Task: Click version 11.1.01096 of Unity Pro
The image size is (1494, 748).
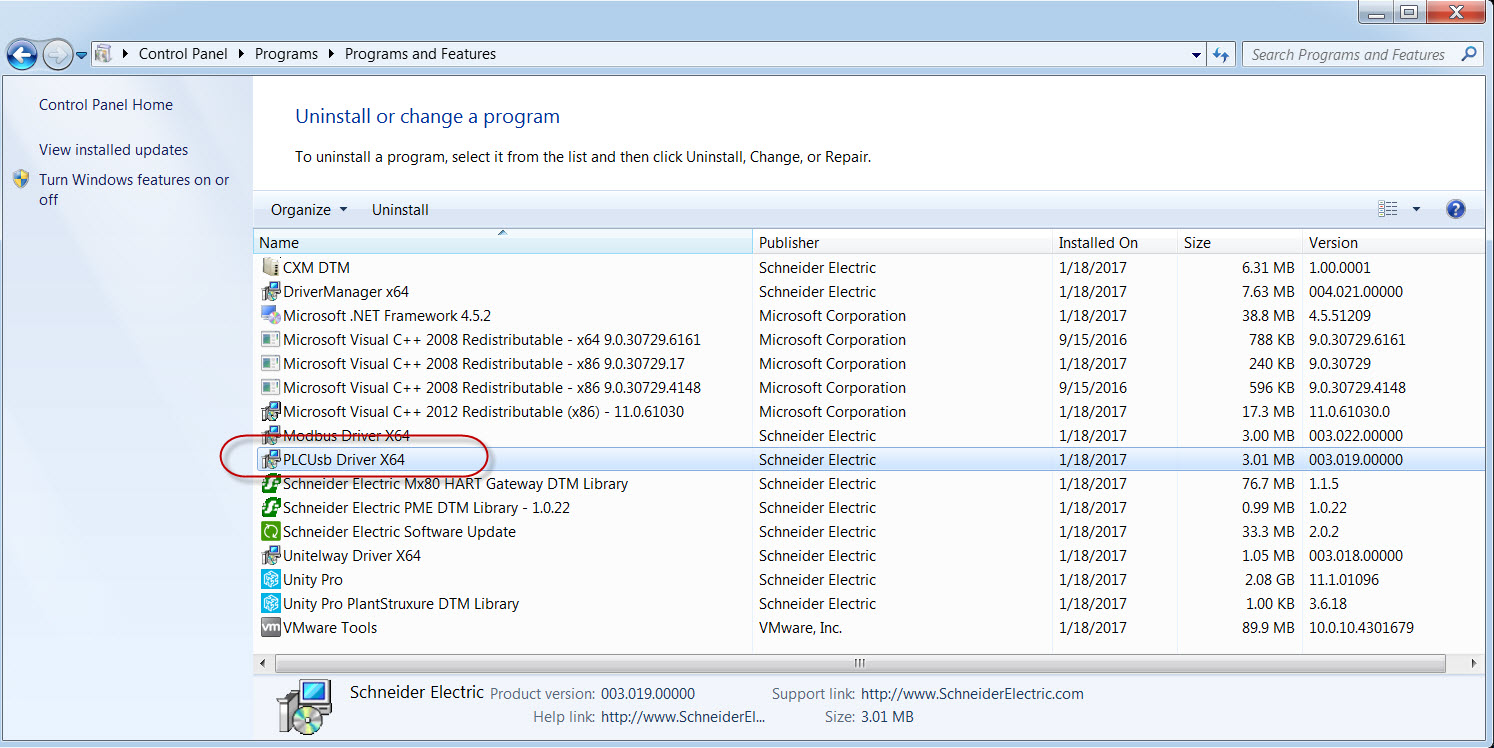Action: pos(1344,580)
